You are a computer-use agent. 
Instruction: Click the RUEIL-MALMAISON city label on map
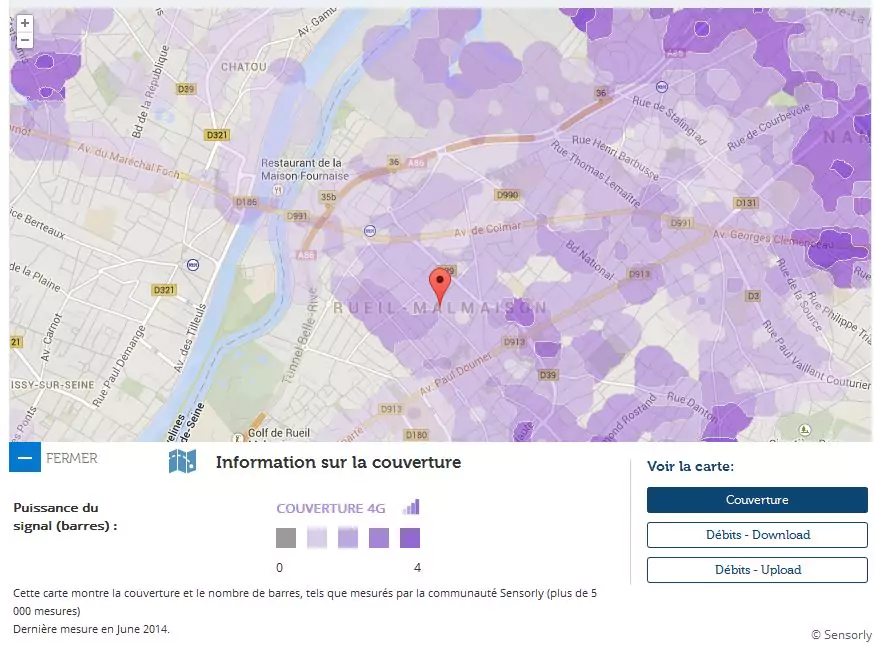pos(441,308)
